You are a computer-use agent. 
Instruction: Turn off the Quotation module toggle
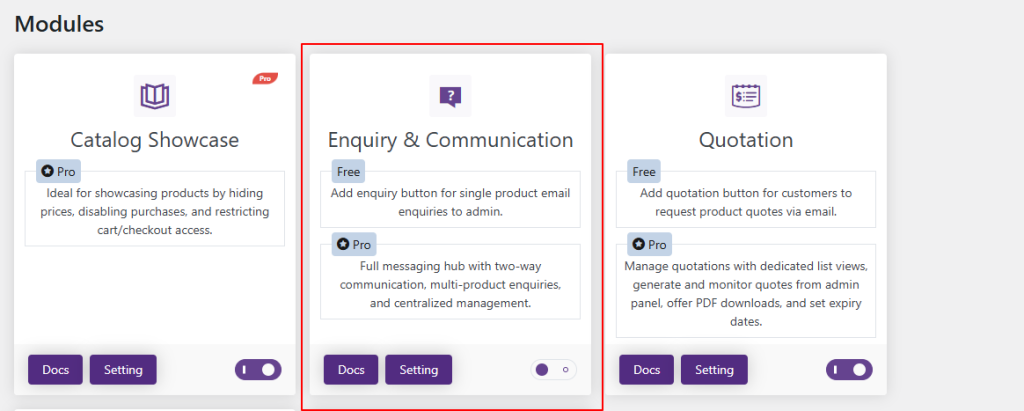pyautogui.click(x=849, y=370)
